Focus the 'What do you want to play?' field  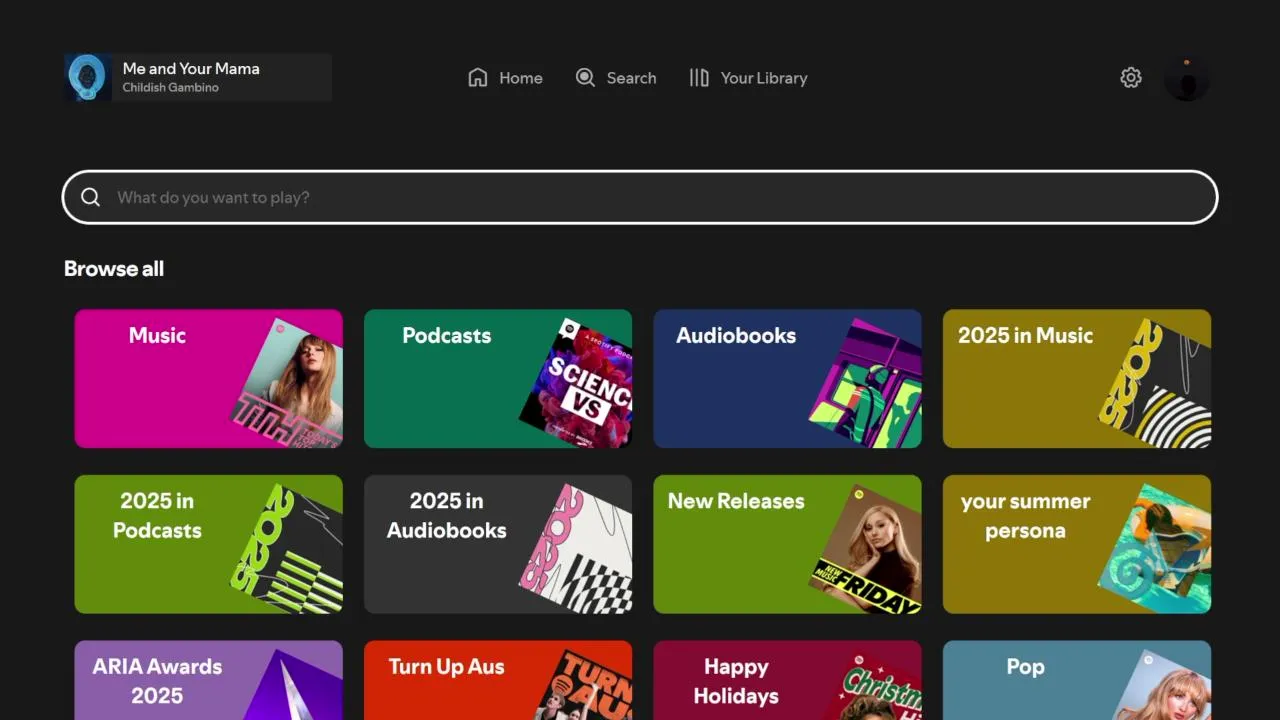[640, 197]
